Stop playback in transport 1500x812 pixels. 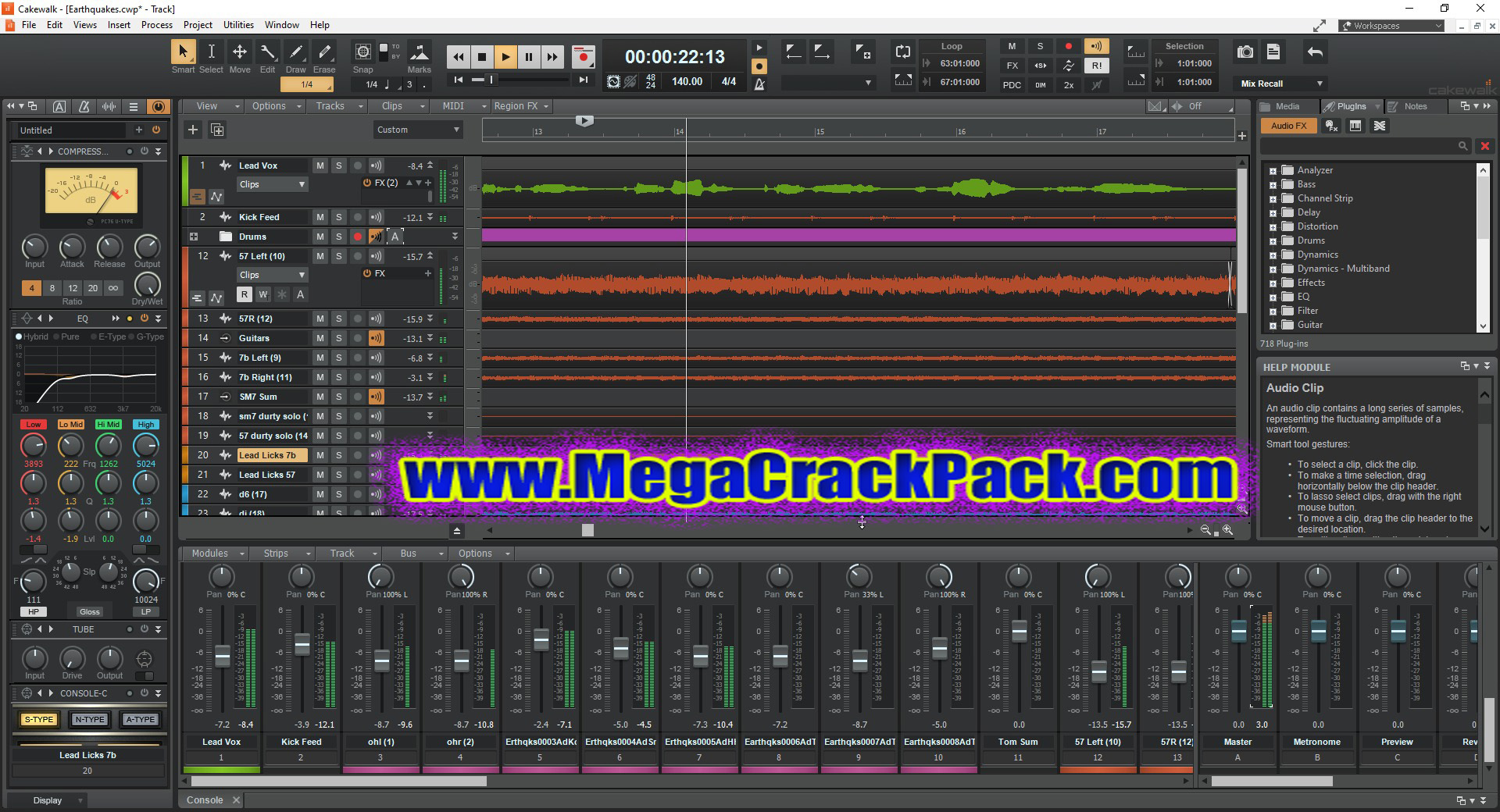[x=482, y=56]
